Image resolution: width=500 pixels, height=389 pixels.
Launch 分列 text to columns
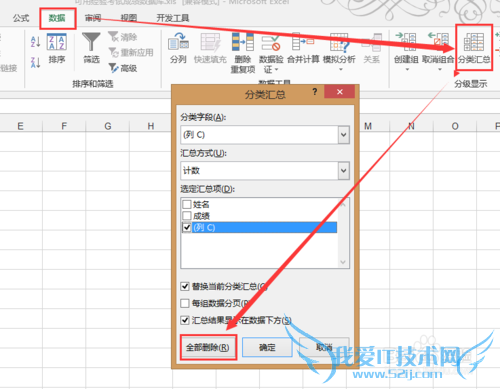pos(178,48)
